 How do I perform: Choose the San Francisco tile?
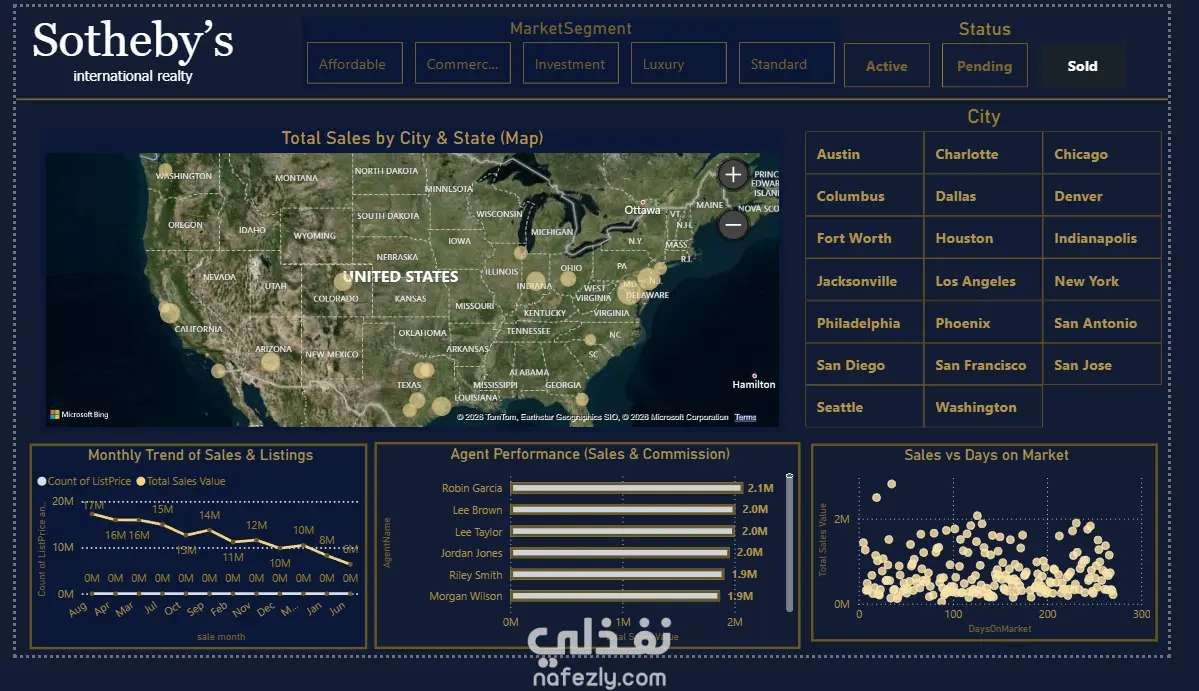pos(983,365)
